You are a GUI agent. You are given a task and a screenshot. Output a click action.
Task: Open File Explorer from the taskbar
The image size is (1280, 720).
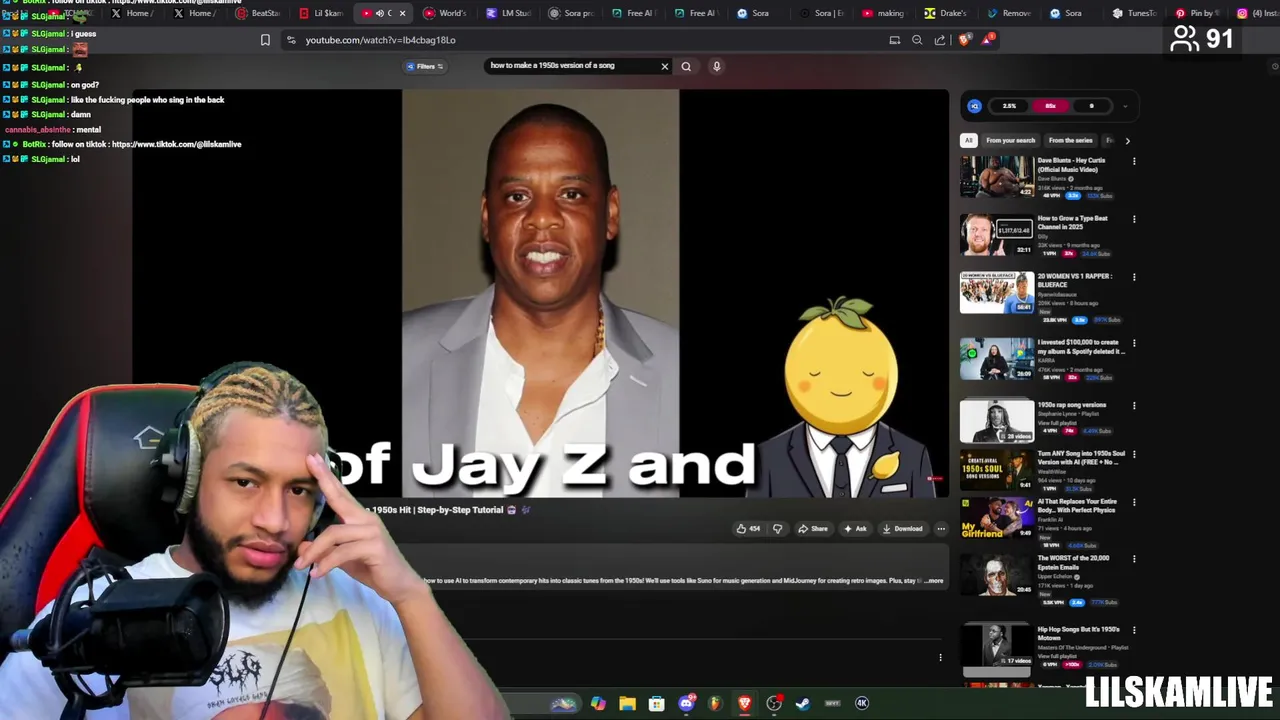pos(627,703)
